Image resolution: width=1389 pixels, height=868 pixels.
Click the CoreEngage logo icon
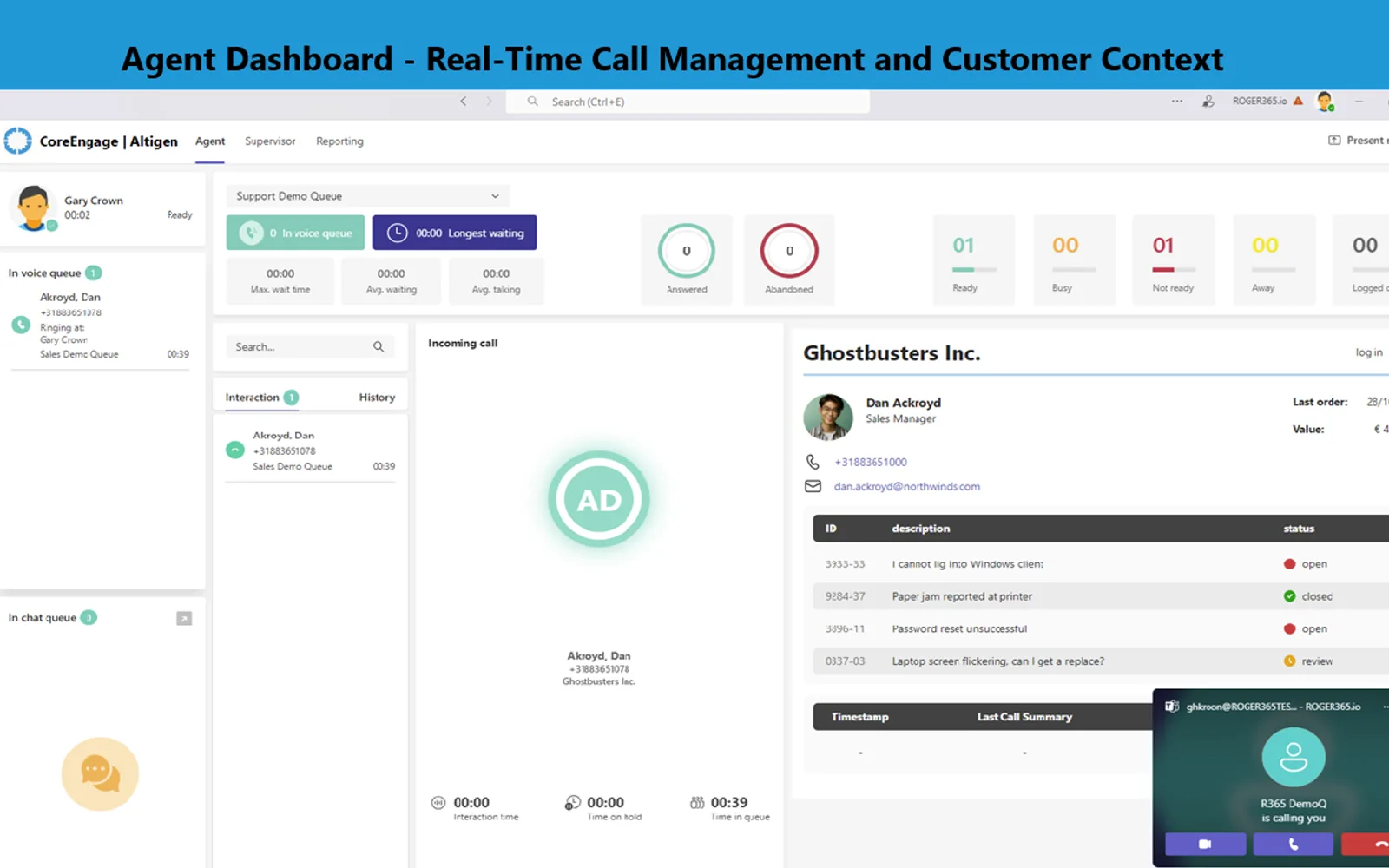point(17,141)
